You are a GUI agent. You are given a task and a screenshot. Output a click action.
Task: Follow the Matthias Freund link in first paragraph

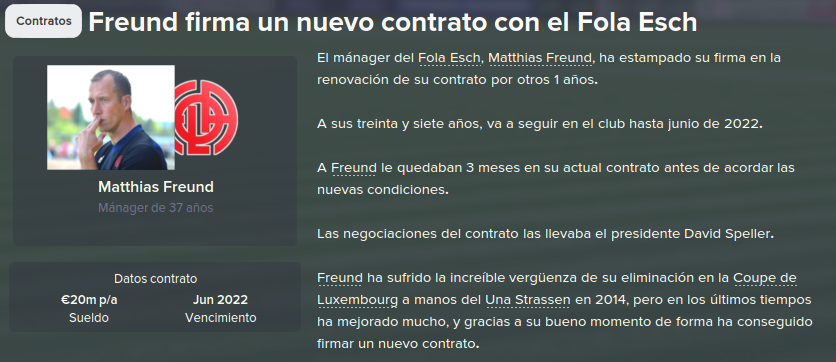540,58
